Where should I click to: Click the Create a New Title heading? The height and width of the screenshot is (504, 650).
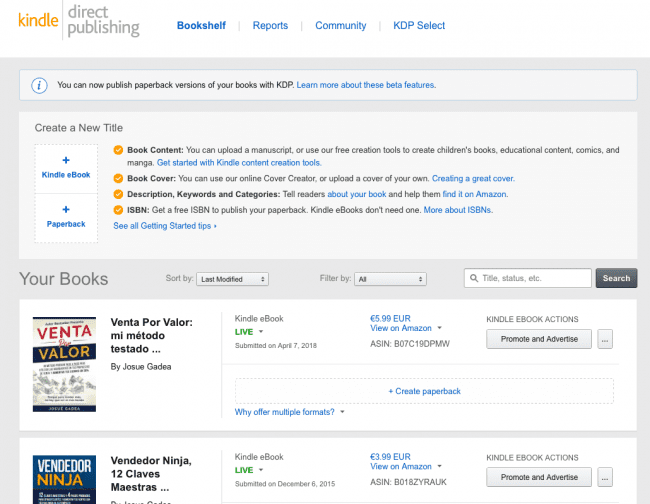[79, 128]
